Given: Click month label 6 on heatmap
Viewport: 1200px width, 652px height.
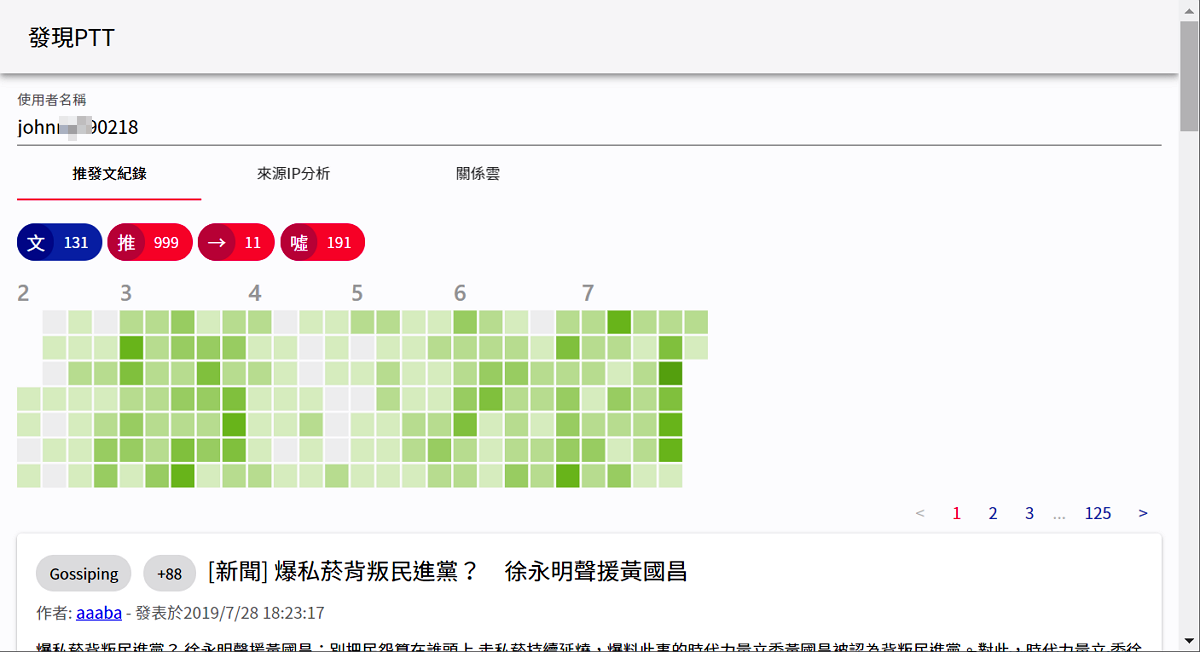Looking at the screenshot, I should click(x=460, y=293).
